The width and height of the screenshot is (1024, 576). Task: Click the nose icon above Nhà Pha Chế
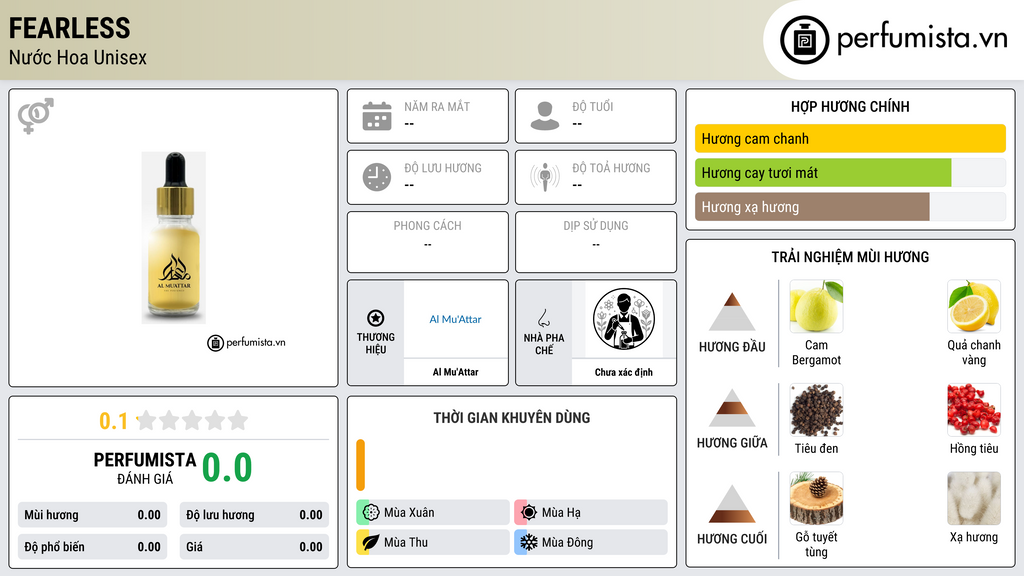pyautogui.click(x=543, y=318)
